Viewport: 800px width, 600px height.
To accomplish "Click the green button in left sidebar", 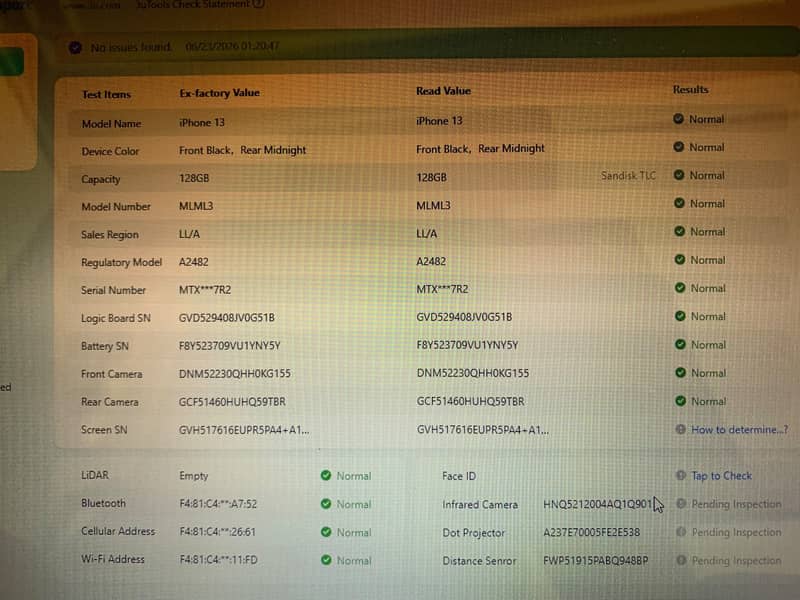I will click(x=11, y=61).
